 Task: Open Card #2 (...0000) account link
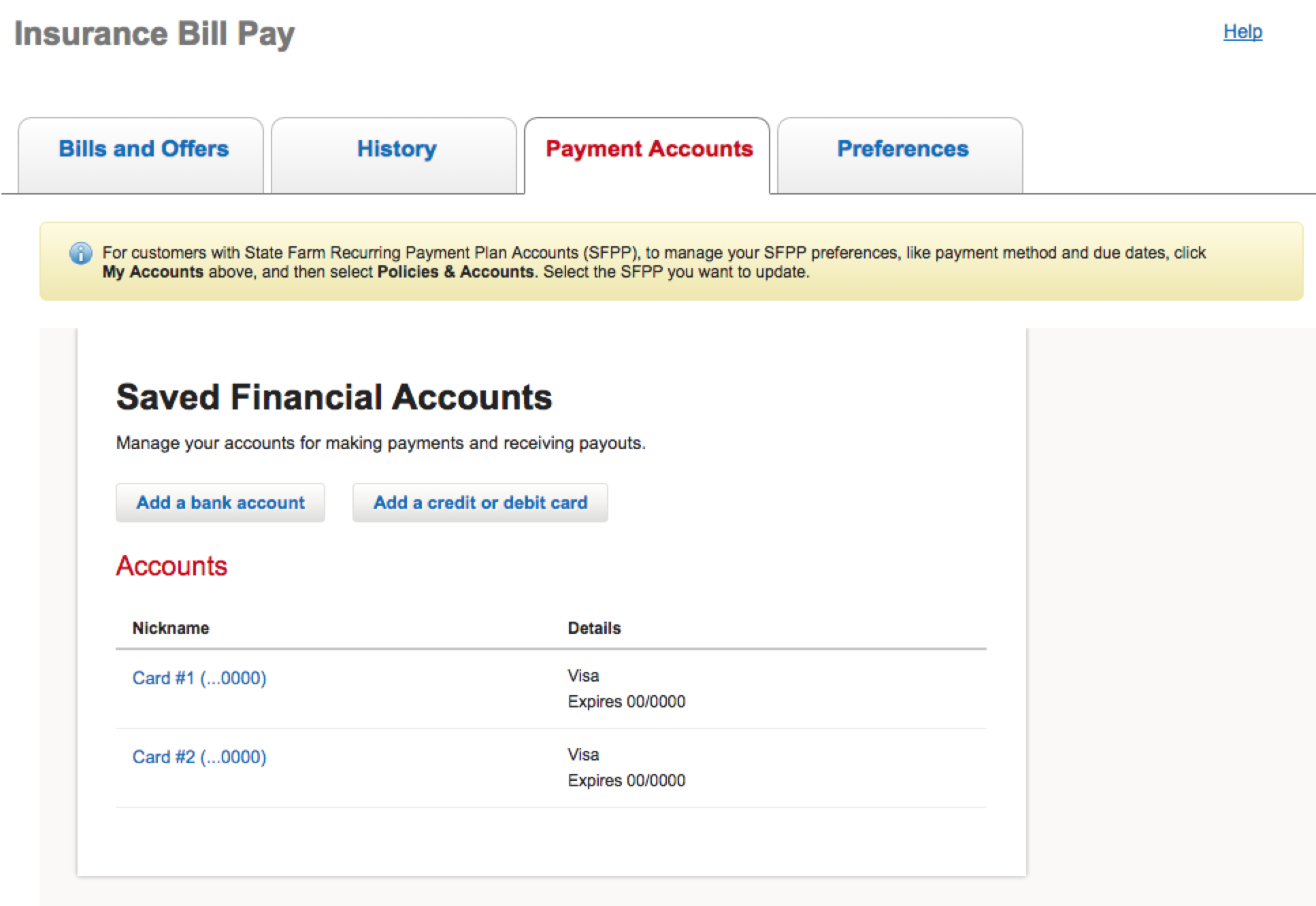click(199, 757)
